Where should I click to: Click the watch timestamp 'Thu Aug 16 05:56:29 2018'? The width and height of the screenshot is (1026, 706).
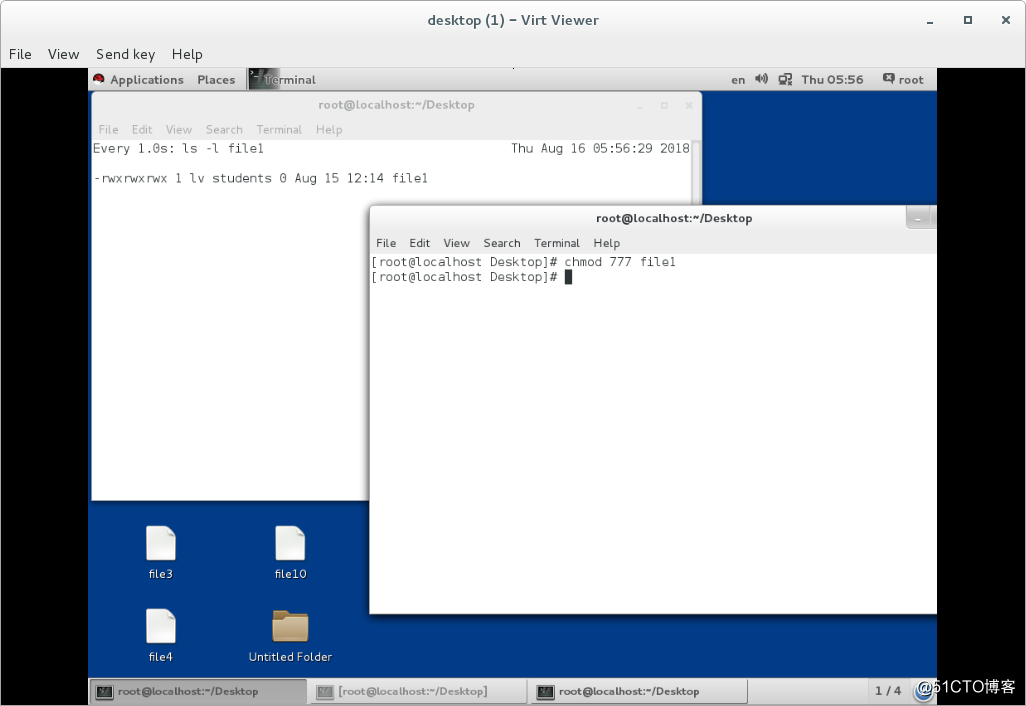[600, 149]
